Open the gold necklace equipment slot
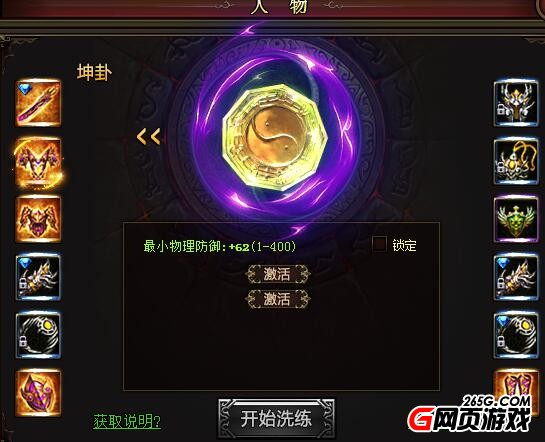Viewport: 545px width, 442px height. (516, 161)
